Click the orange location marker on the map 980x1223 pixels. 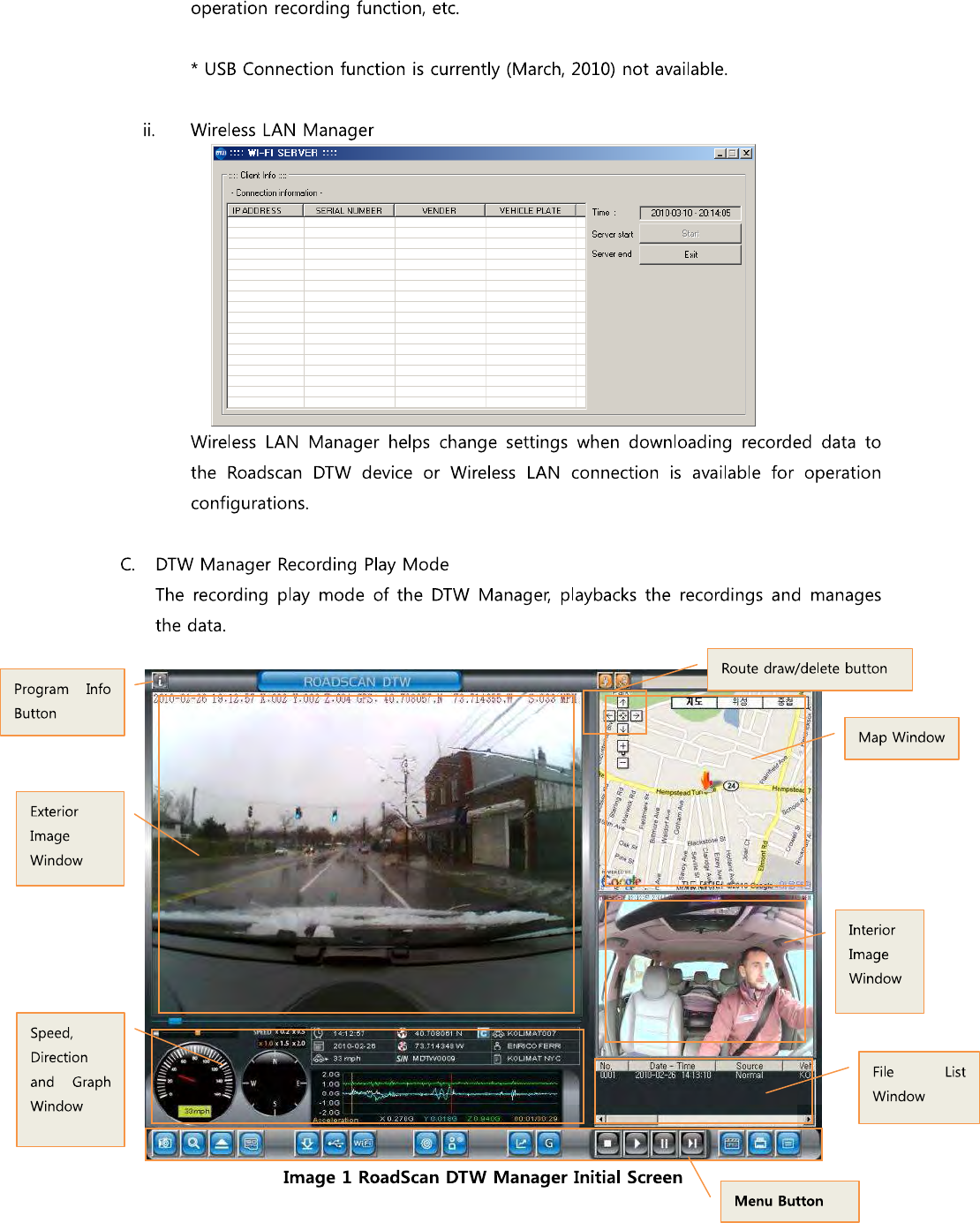pos(706,779)
